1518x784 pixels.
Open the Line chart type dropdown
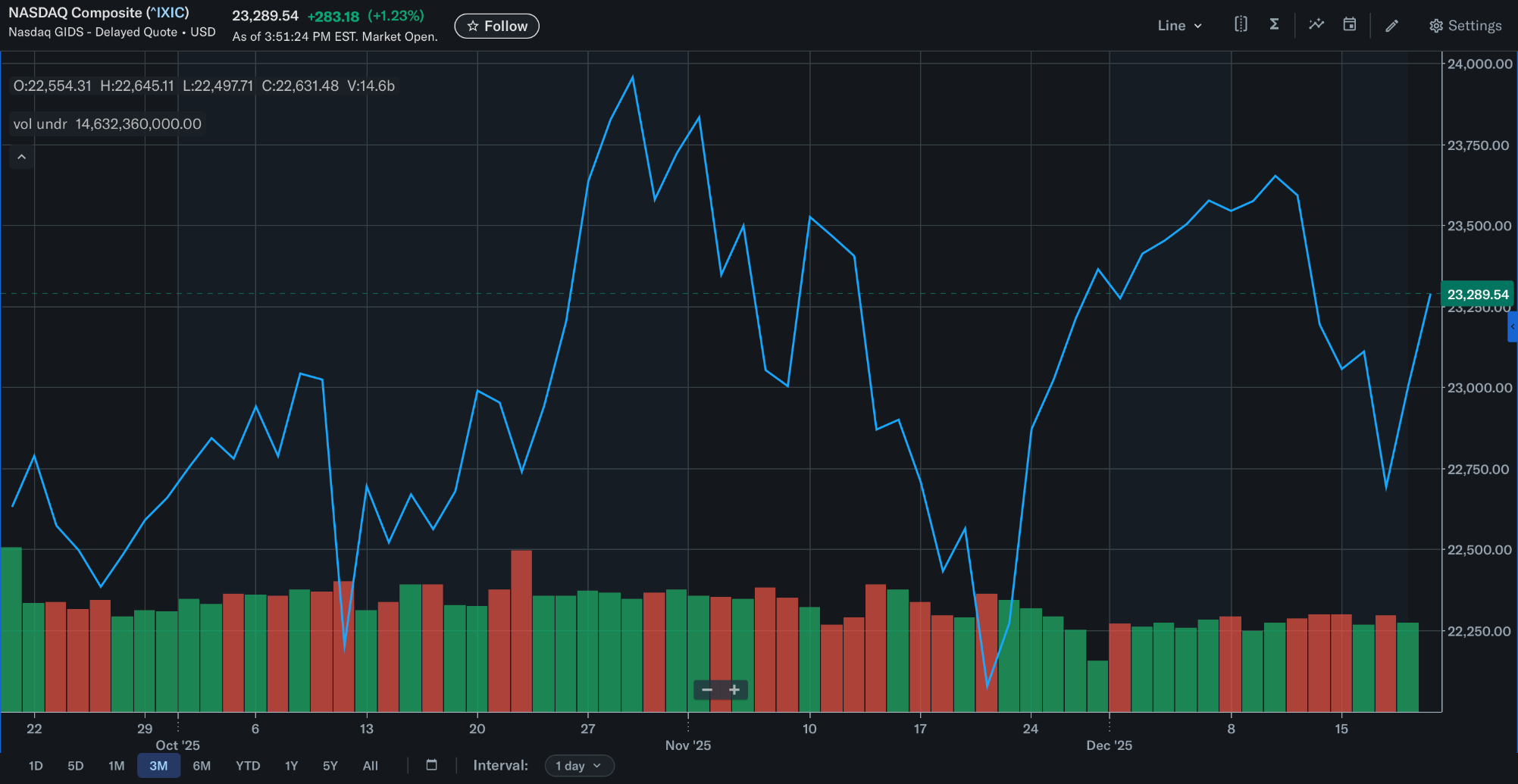[x=1179, y=26]
